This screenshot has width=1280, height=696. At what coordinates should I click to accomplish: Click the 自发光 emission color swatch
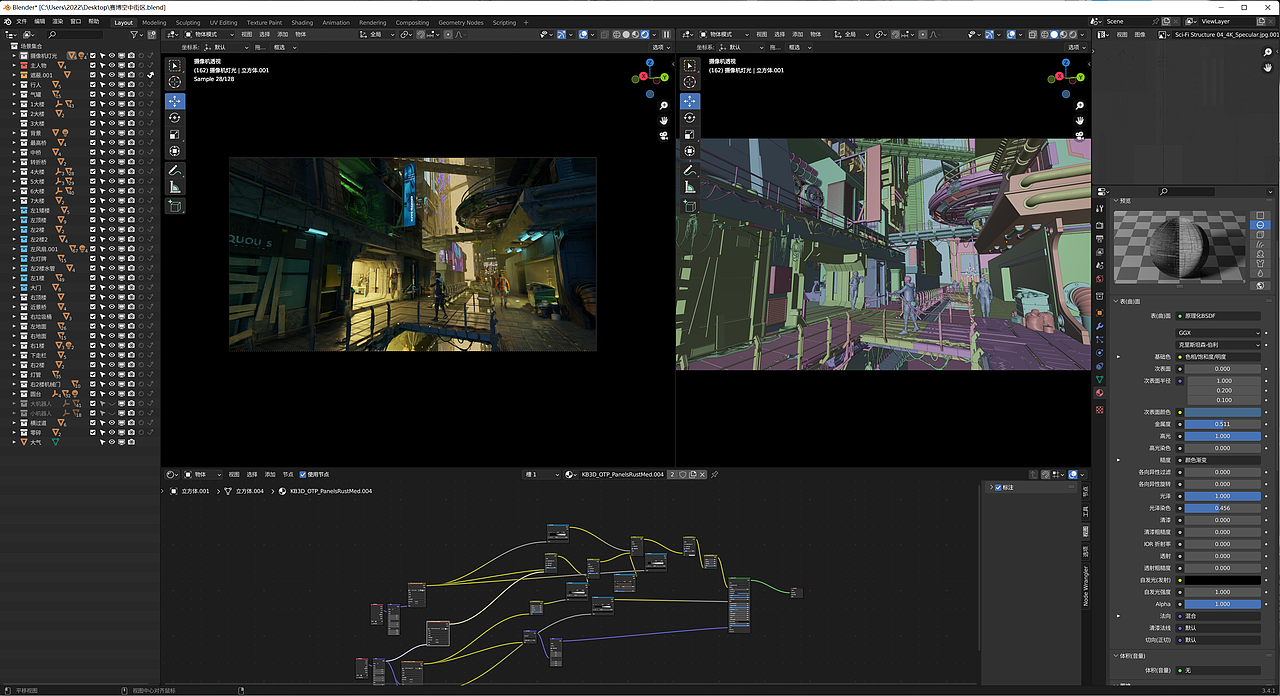click(1222, 581)
